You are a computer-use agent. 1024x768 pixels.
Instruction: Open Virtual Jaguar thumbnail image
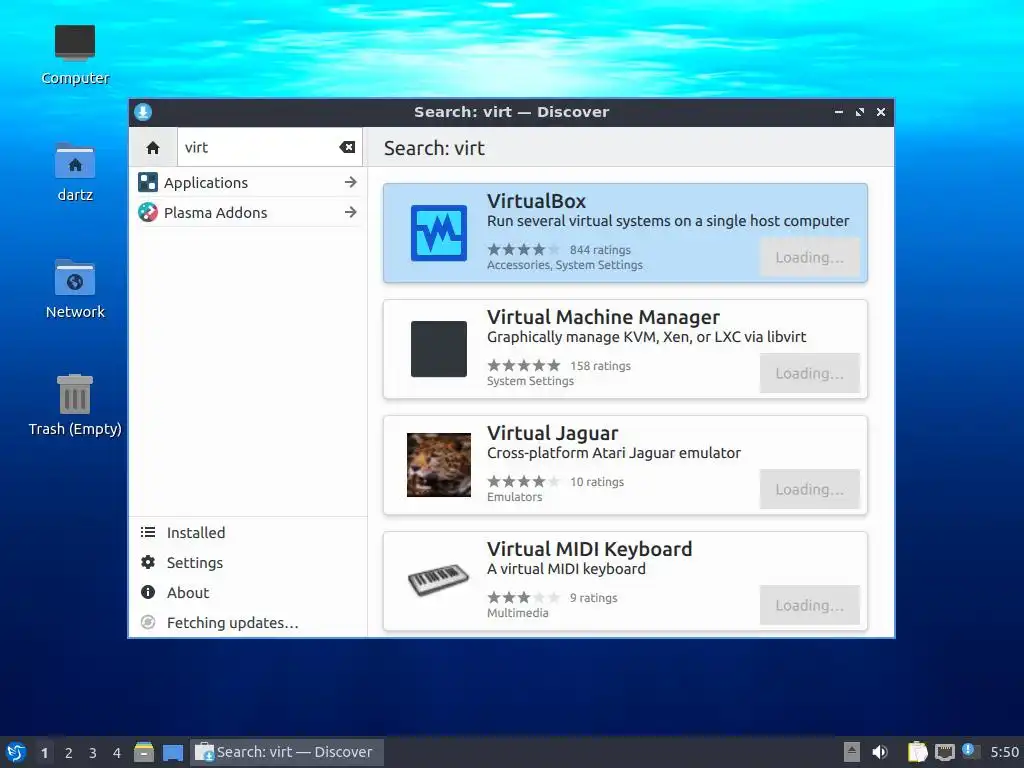(439, 465)
